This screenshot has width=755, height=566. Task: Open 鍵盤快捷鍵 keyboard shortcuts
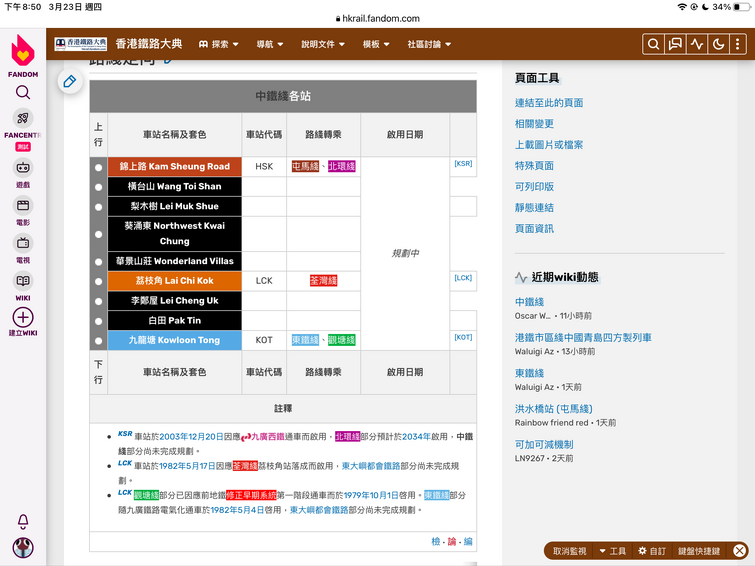[699, 551]
